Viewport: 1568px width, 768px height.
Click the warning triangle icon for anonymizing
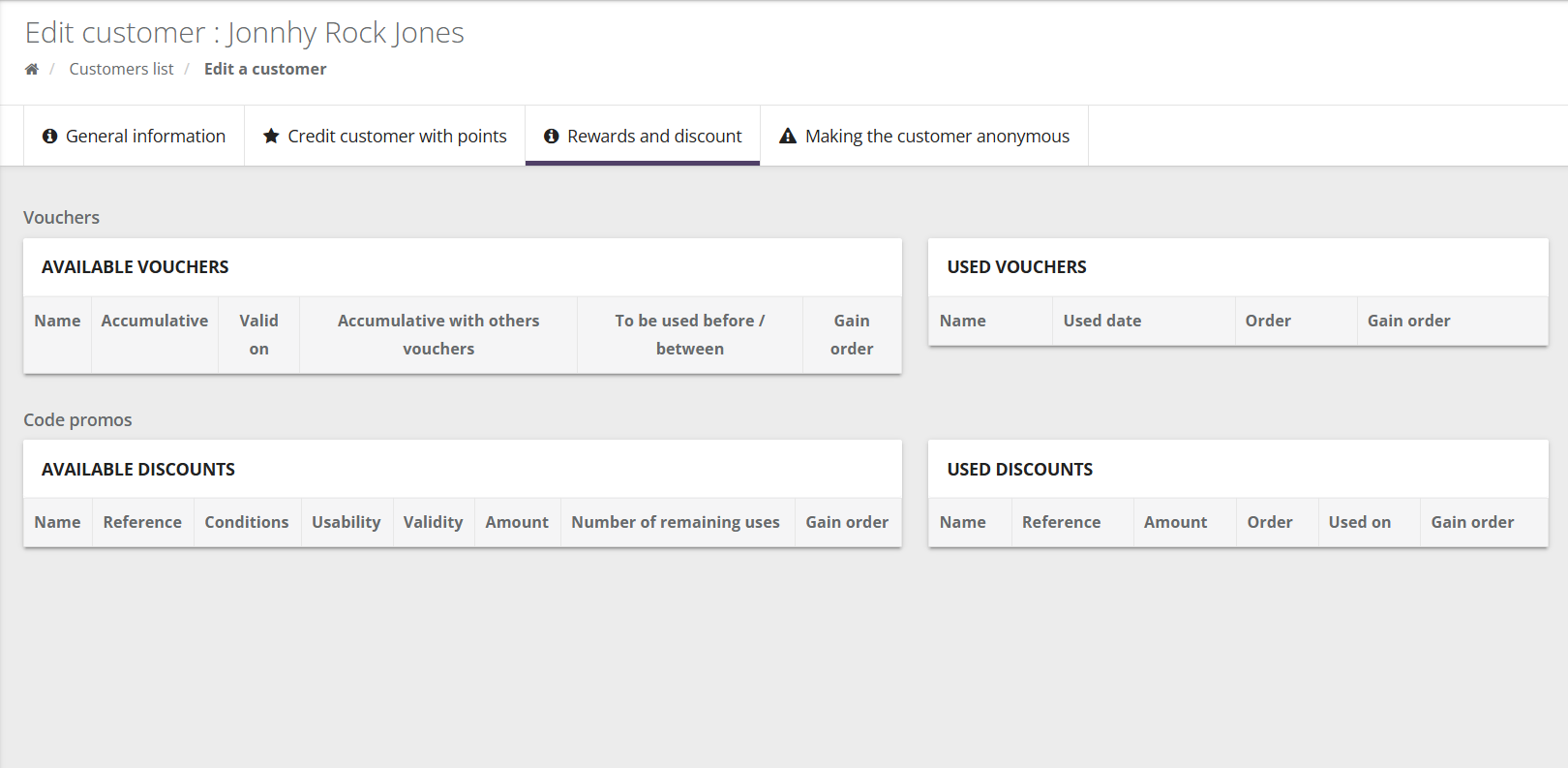click(x=788, y=137)
